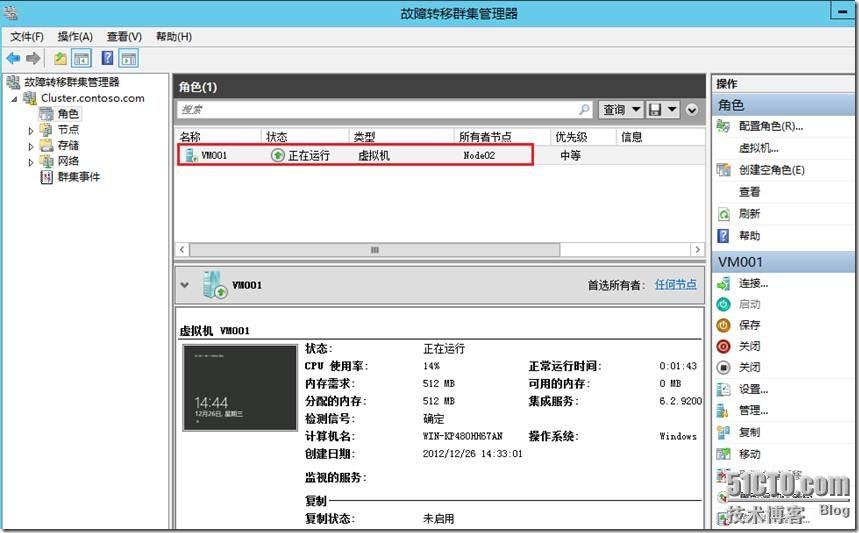Select Cluster Events (群集事件) in the tree
Screen dimensions: 859x533
click(79, 177)
